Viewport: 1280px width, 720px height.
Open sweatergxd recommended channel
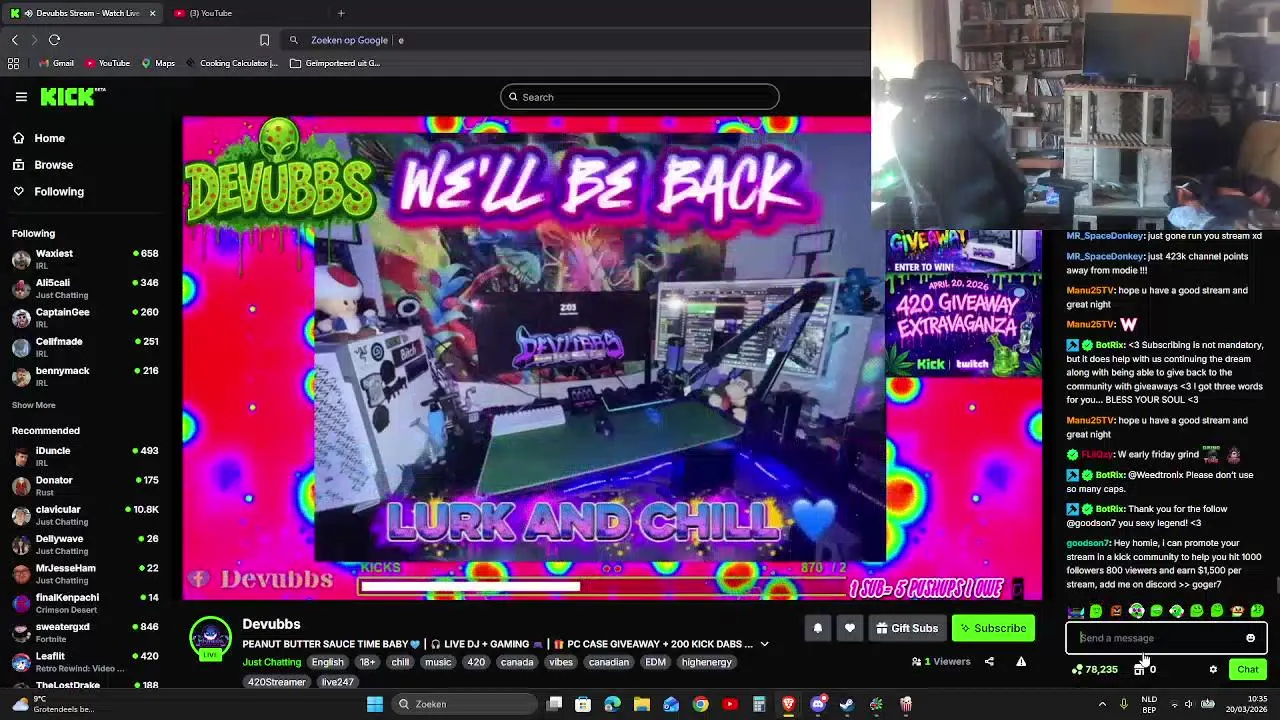pos(85,632)
